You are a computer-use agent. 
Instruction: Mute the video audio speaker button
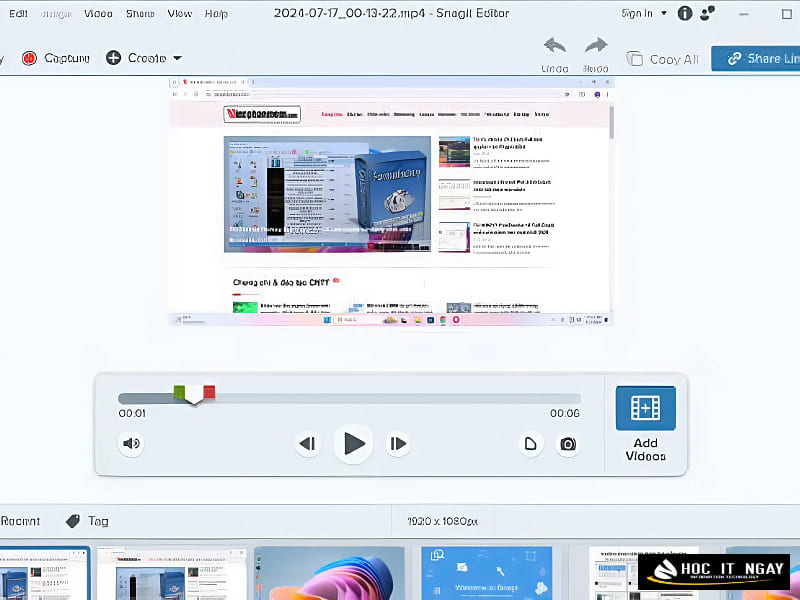pos(131,443)
